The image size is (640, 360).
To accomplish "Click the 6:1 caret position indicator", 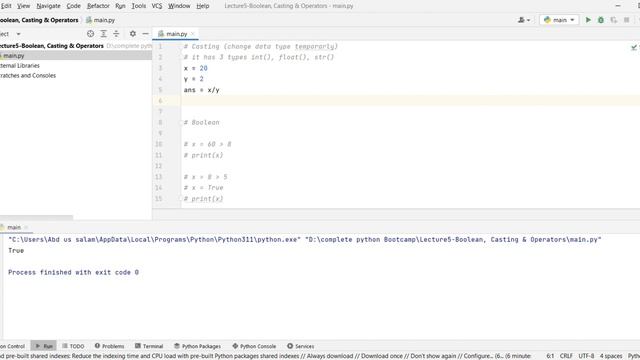I will [550, 356].
